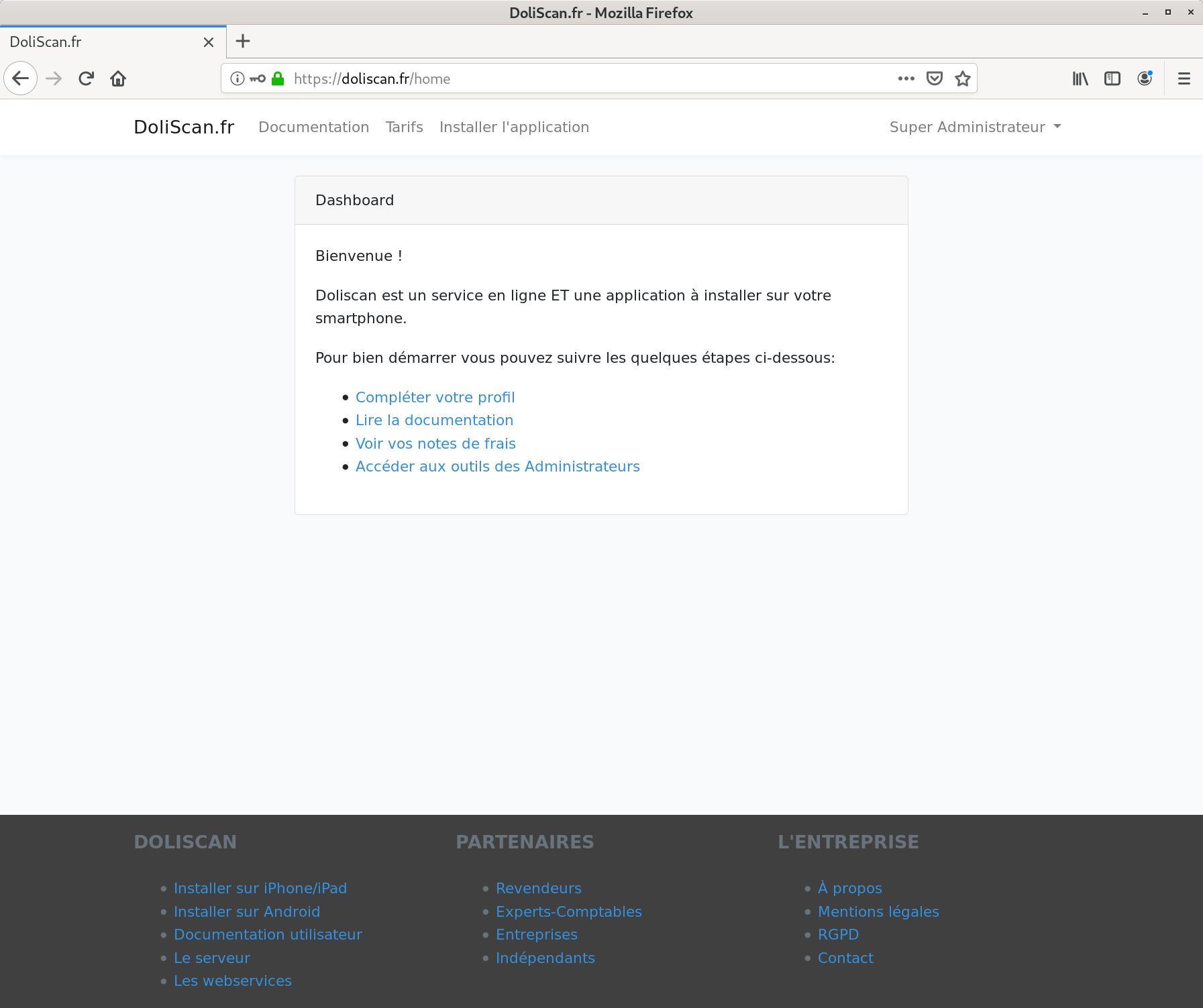Click the browser back arrow button
Screen dimensions: 1203x1008
(21, 78)
